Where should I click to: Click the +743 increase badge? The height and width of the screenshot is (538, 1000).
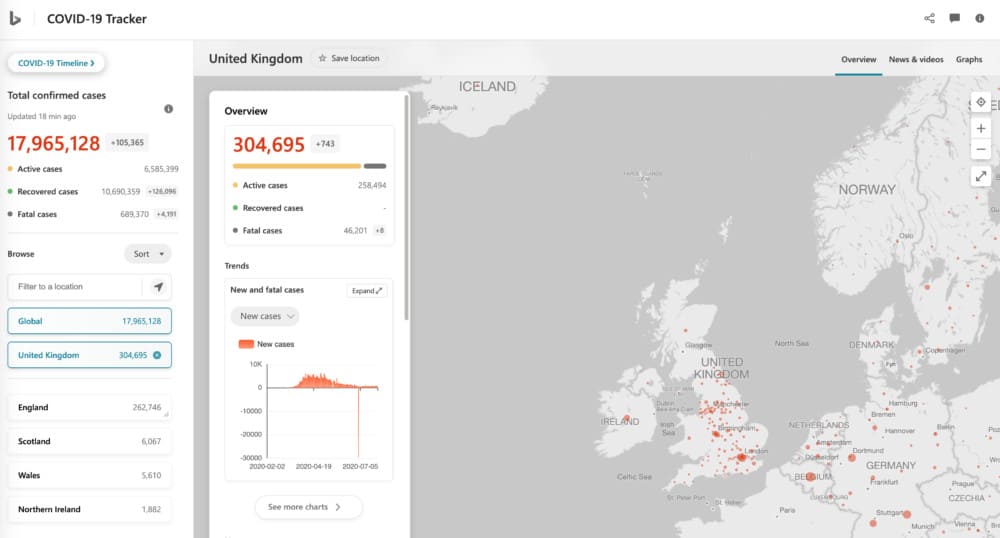click(325, 144)
